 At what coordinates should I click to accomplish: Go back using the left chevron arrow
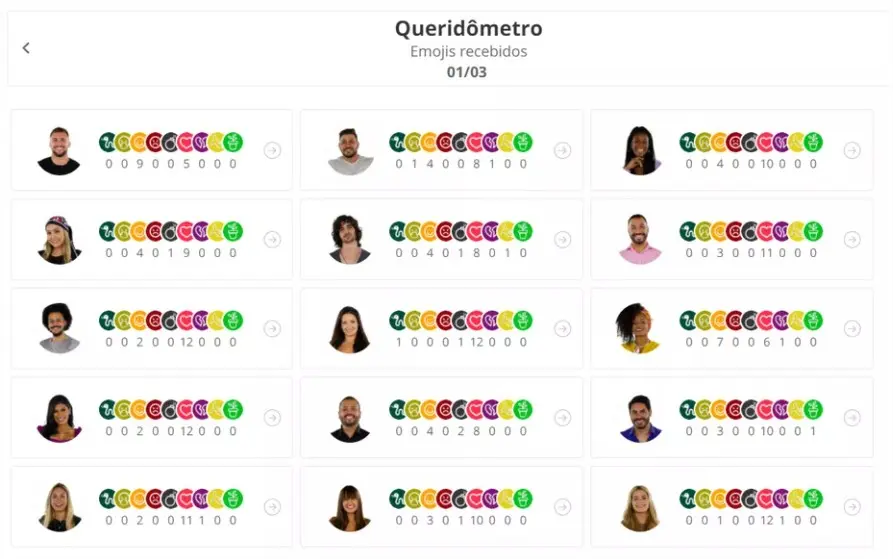click(x=26, y=48)
